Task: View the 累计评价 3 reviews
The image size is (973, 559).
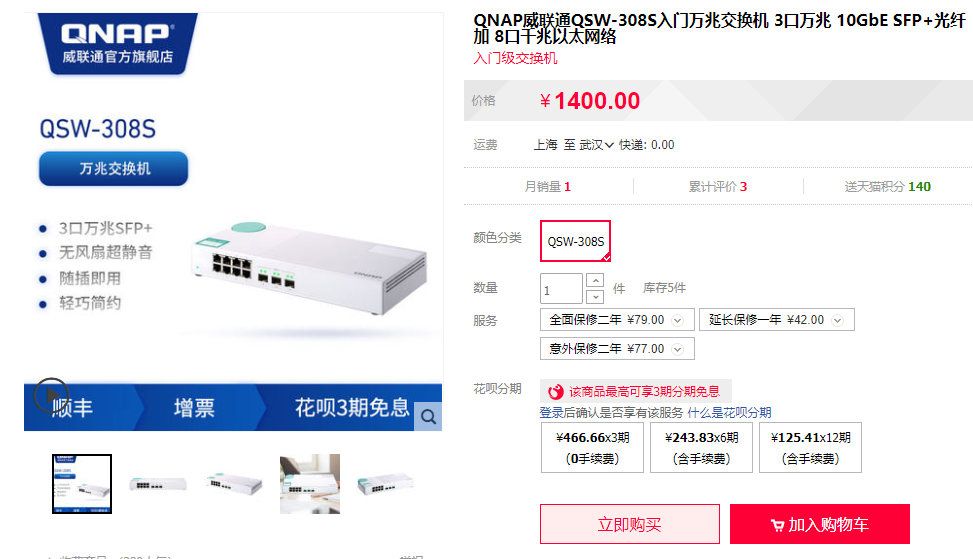Action: coord(718,186)
